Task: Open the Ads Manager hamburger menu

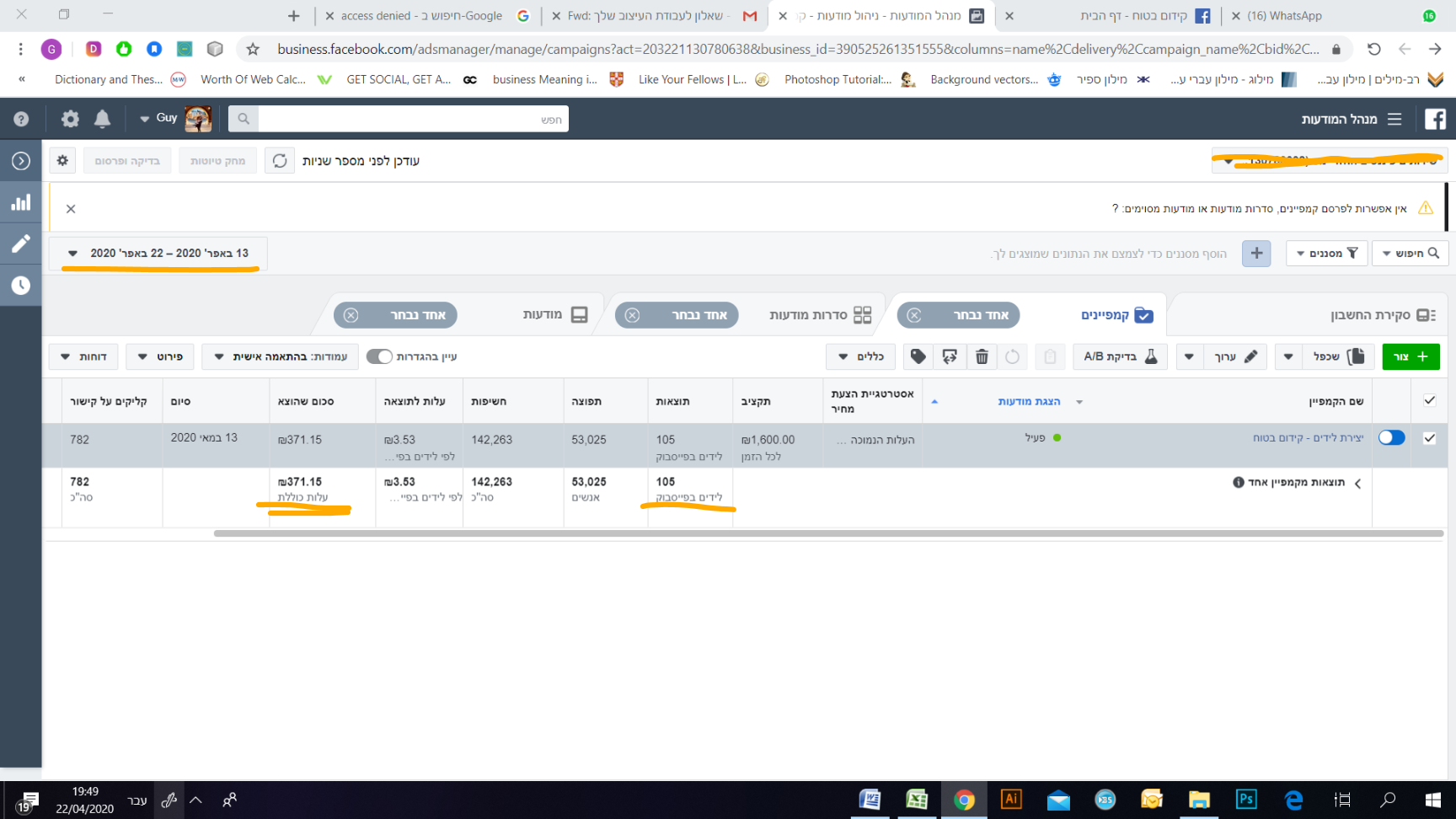Action: point(1394,119)
